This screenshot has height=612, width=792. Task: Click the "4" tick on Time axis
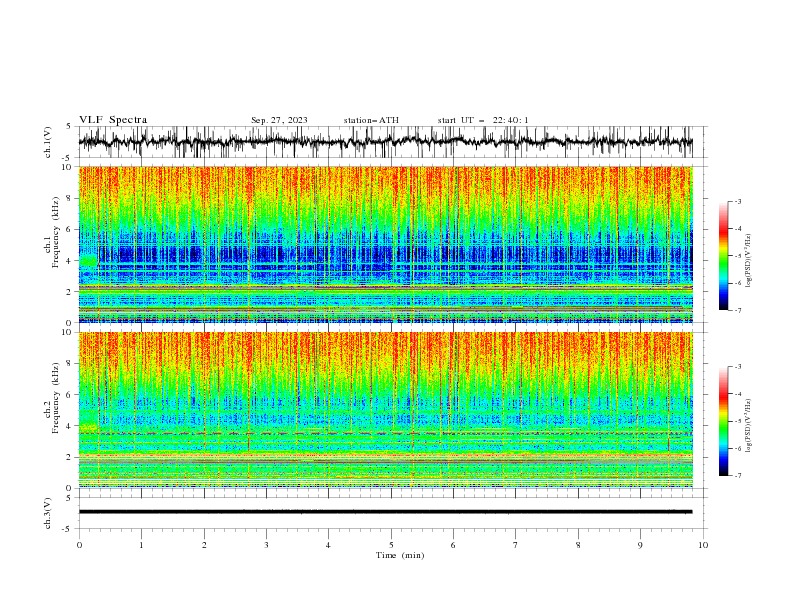tap(328, 545)
